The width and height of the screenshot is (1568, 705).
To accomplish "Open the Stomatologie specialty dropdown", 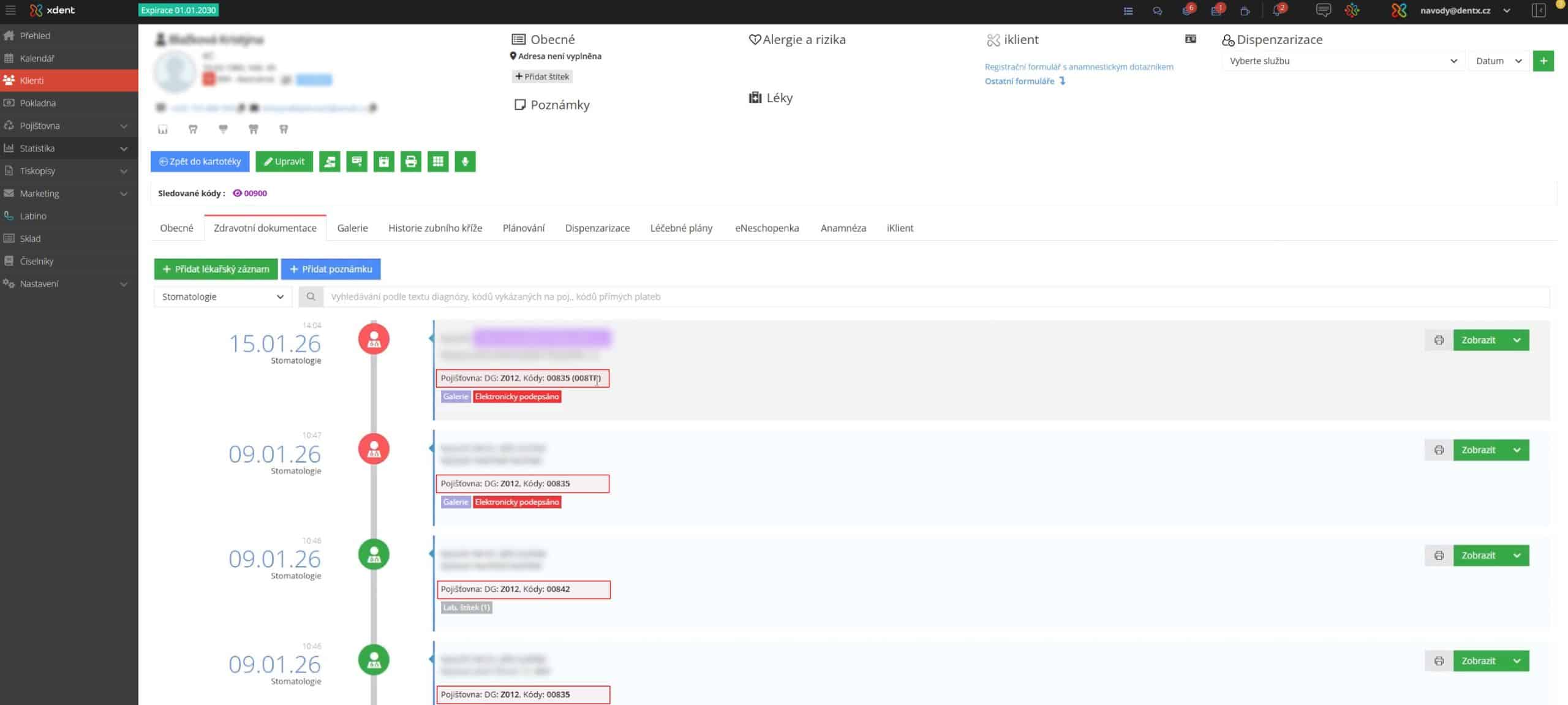I will [222, 296].
